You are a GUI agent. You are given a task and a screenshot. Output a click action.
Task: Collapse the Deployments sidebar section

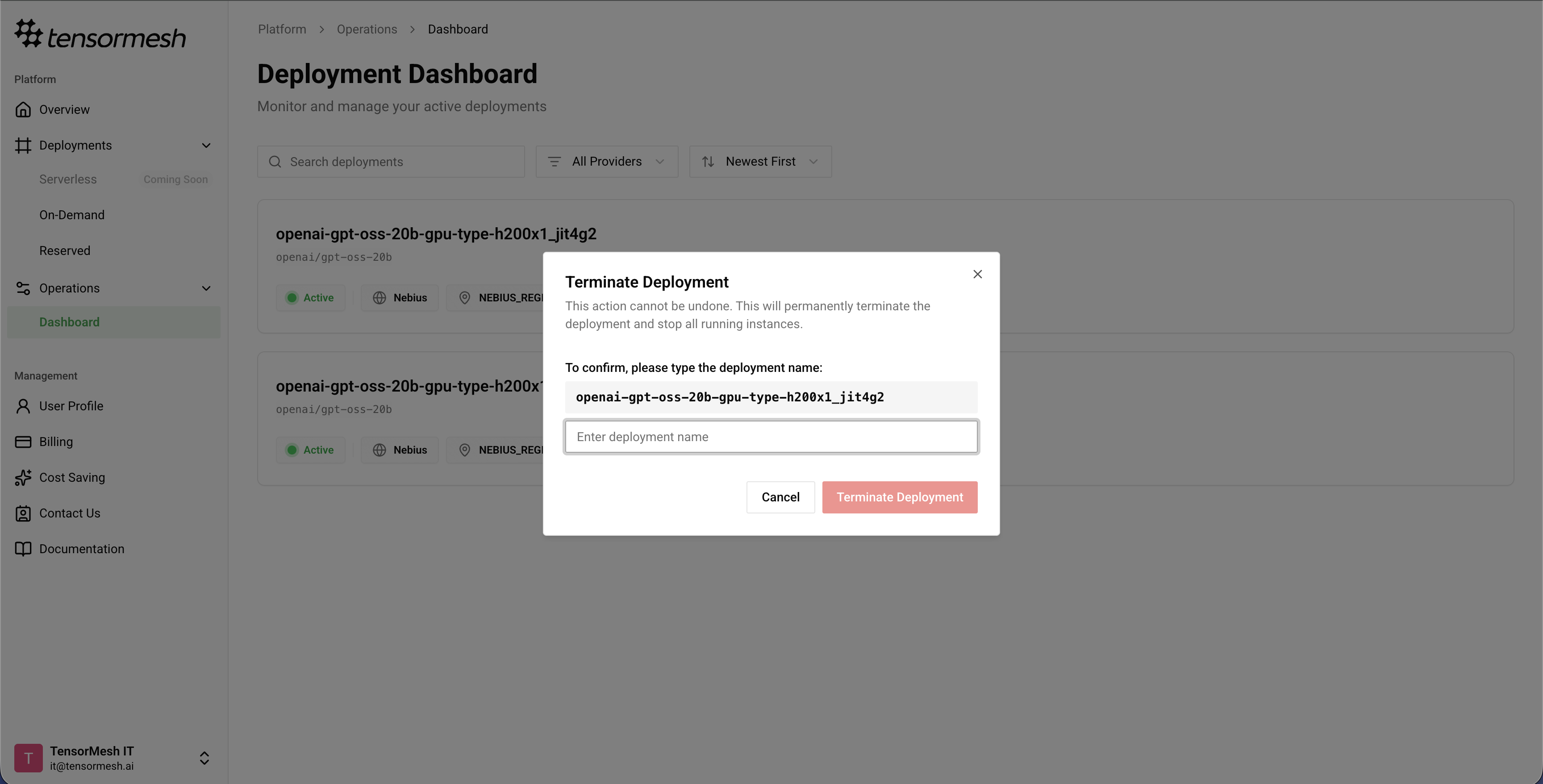[206, 146]
